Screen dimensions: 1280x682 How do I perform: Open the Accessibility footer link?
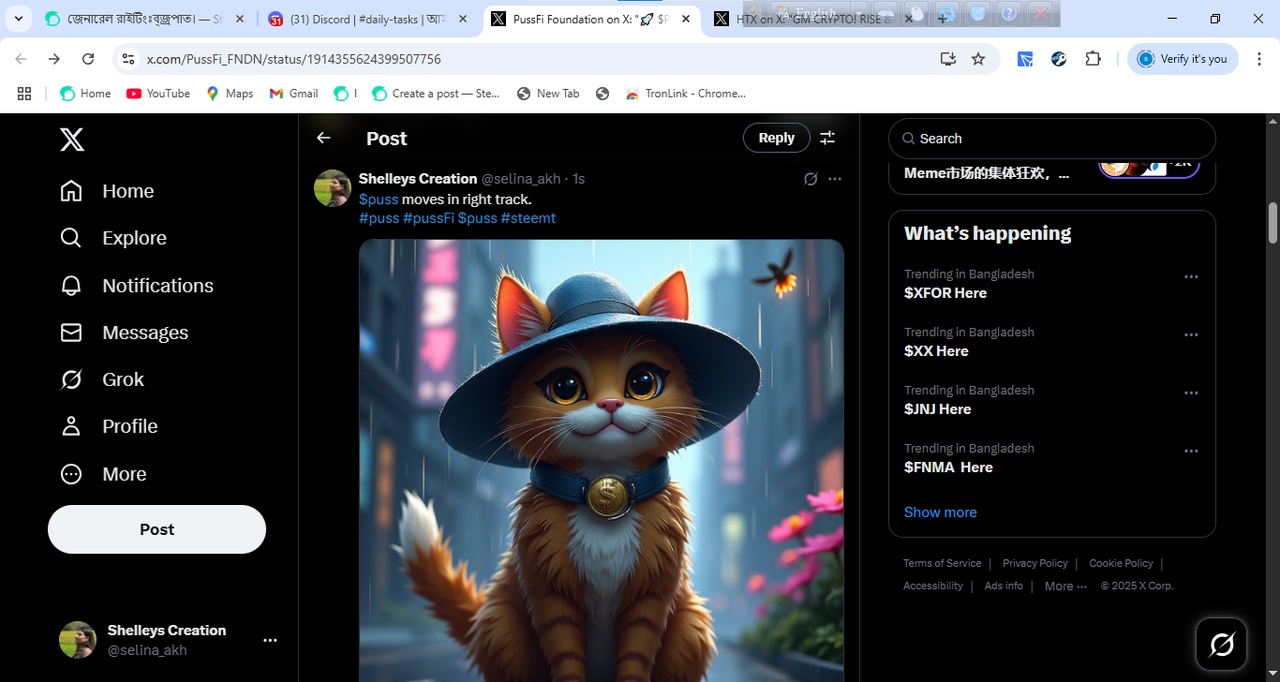click(x=933, y=586)
